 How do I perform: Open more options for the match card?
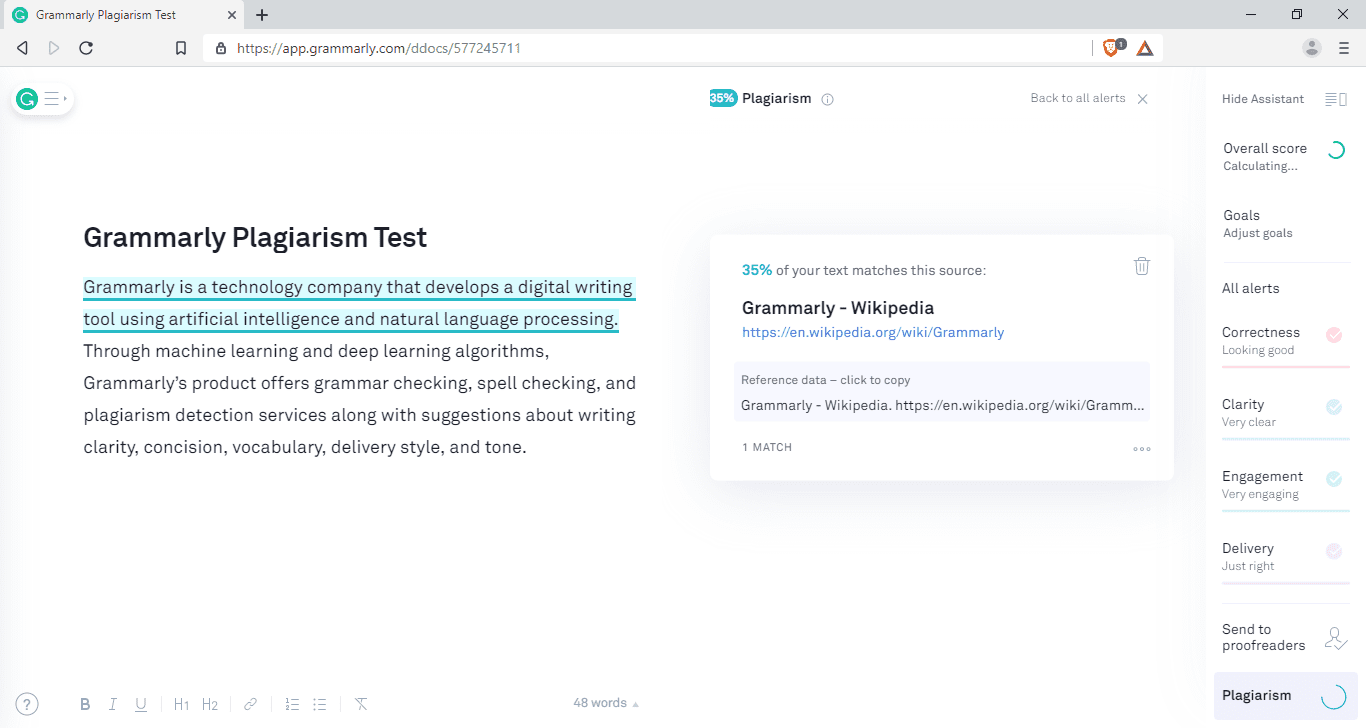point(1142,448)
